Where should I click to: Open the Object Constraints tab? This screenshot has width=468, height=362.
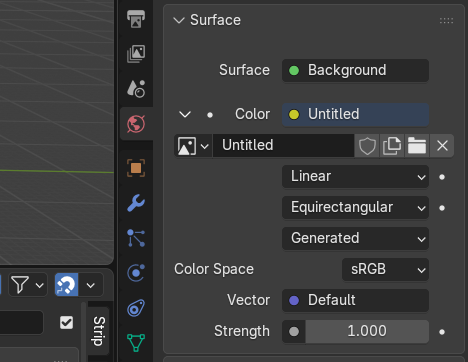[136, 308]
